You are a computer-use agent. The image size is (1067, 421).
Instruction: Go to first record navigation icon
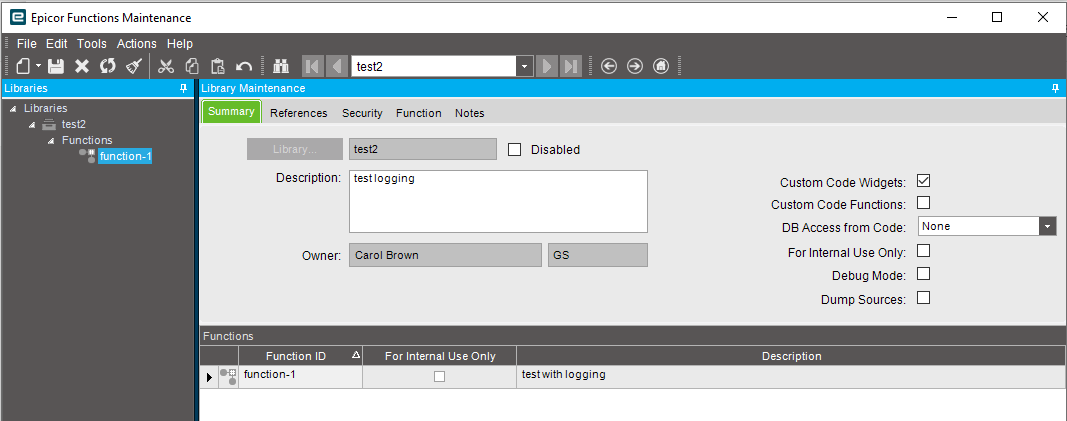tap(312, 66)
